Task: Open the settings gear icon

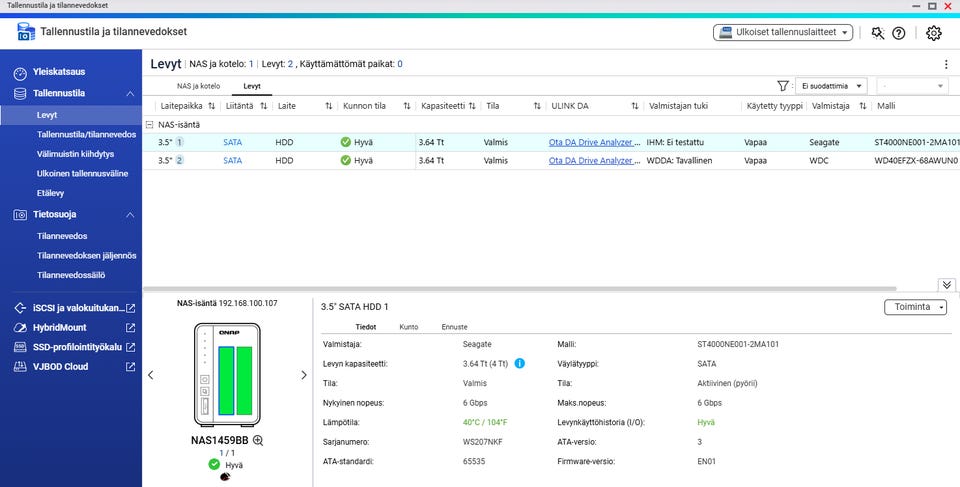Action: click(x=933, y=33)
